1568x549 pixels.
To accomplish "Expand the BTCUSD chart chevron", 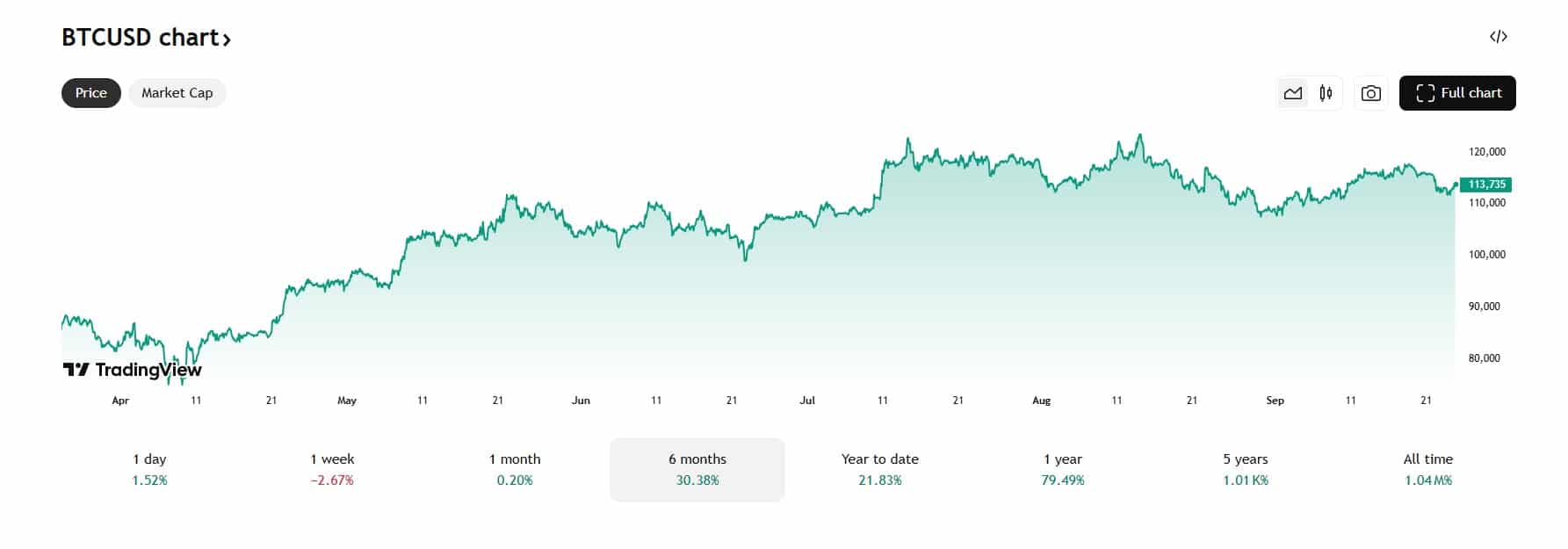I will 228,39.
